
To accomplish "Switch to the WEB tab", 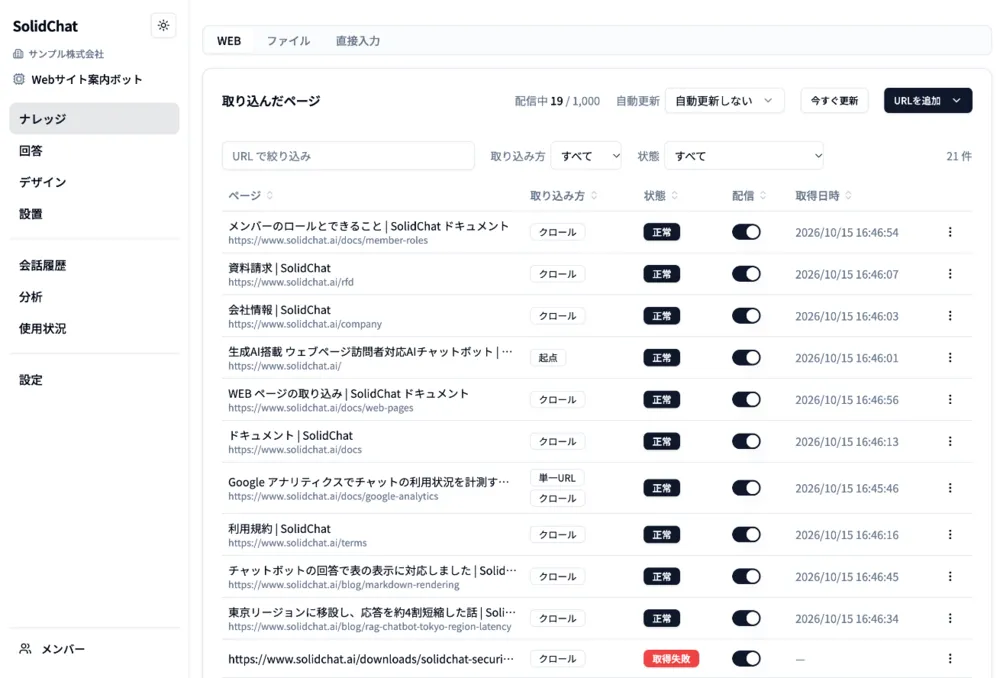I will coord(229,41).
